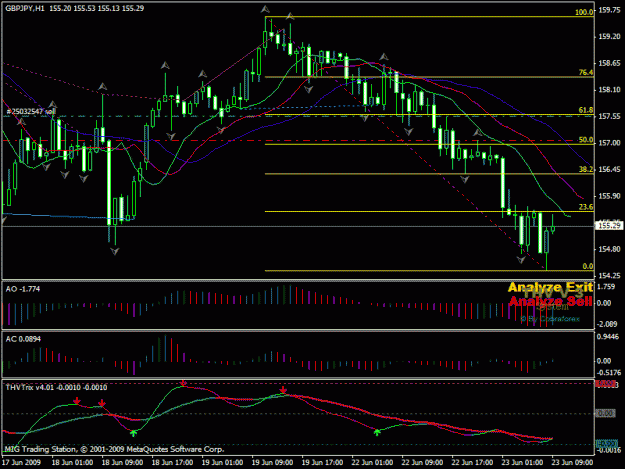The height and width of the screenshot is (469, 625).
Task: Click the THVTrix green arrow above 22 Jun 01:00
Action: click(377, 432)
